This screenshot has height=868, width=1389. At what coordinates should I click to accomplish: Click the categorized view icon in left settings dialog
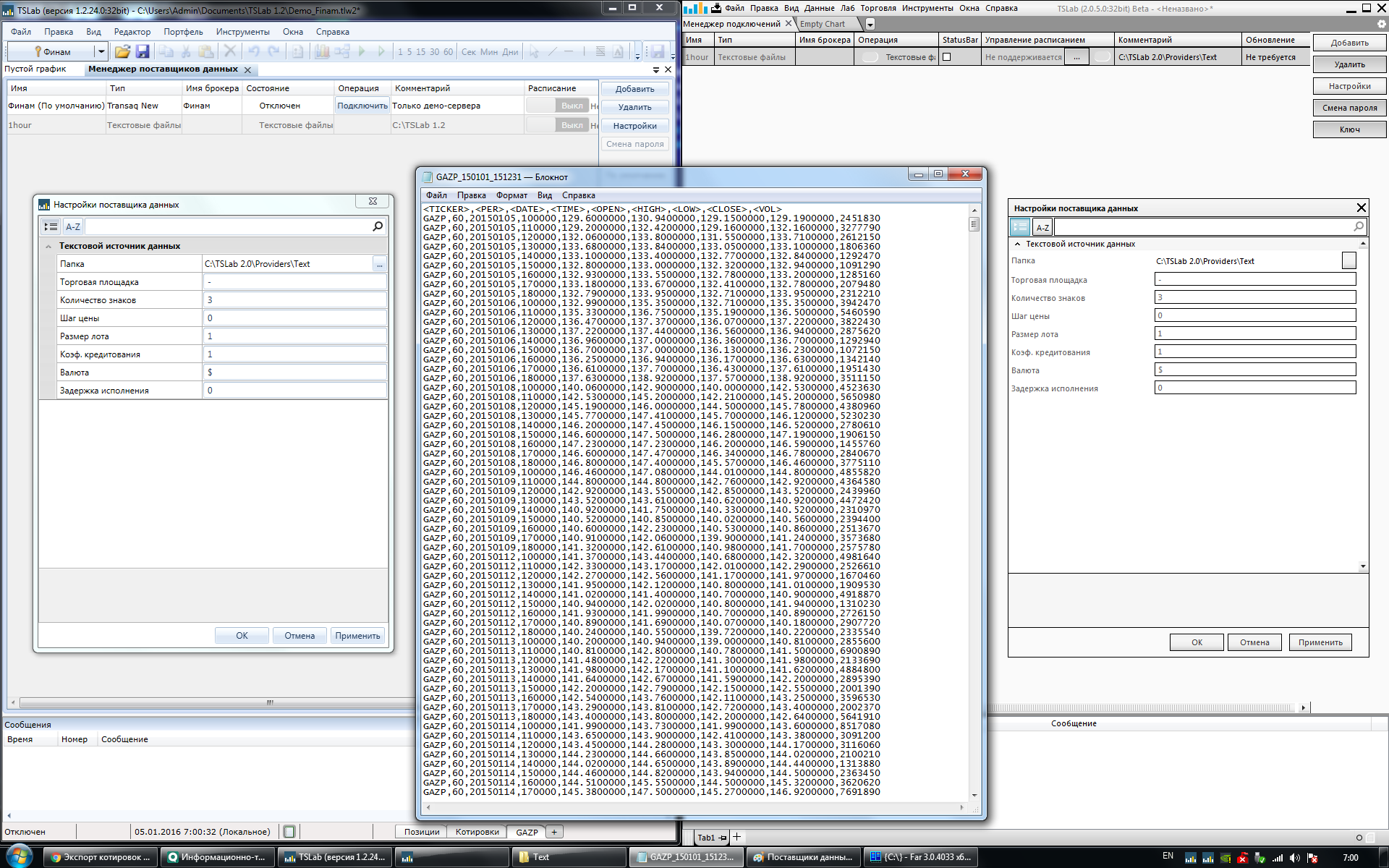pyautogui.click(x=51, y=226)
